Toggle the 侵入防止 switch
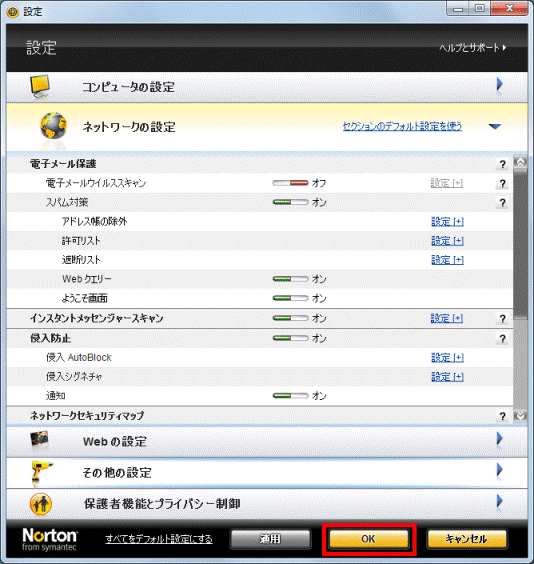The image size is (534, 564). point(290,338)
